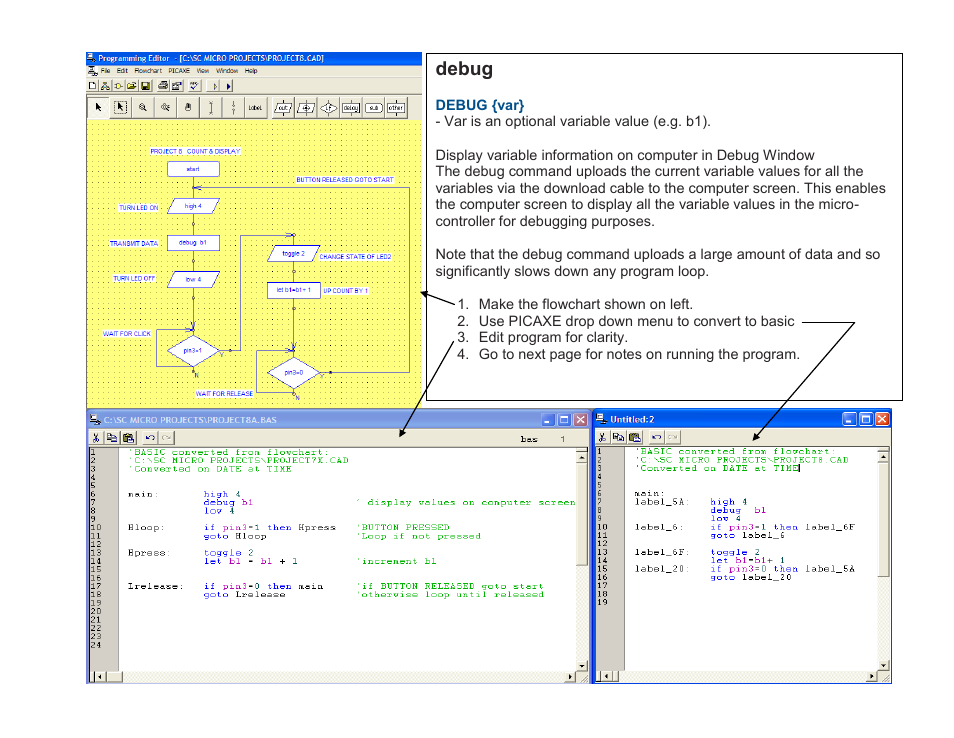
Task: Select the 'if' decision block tool
Action: (329, 108)
